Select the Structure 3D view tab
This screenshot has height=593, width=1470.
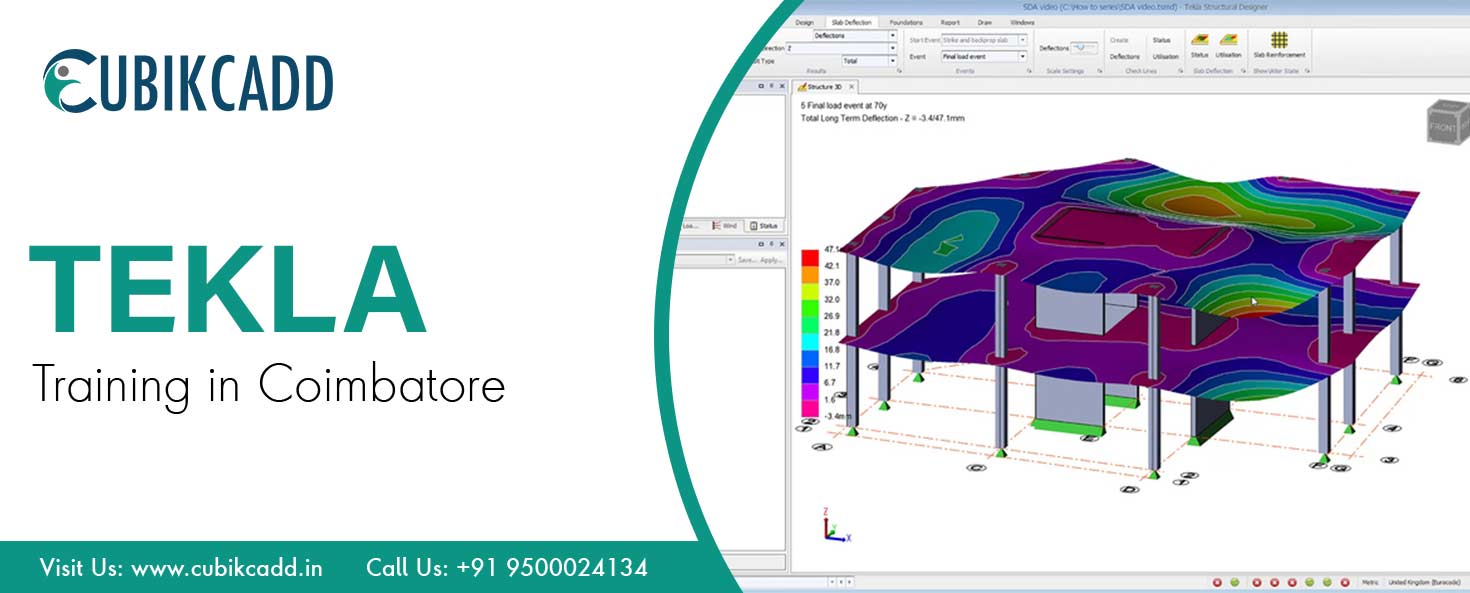tap(823, 87)
